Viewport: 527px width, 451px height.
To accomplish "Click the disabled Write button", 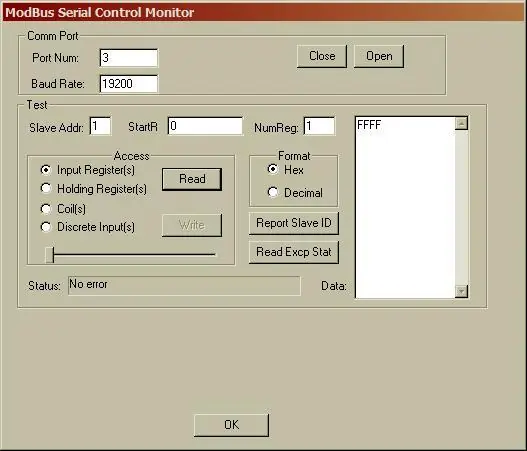I will [x=192, y=225].
